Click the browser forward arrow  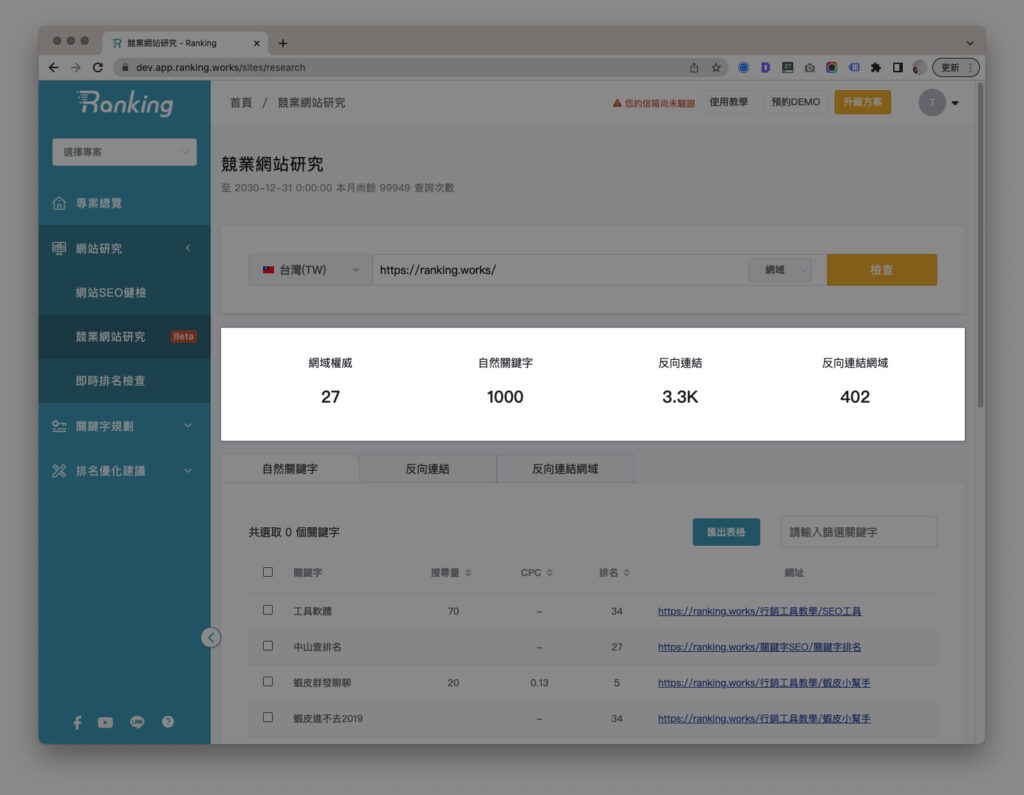76,67
